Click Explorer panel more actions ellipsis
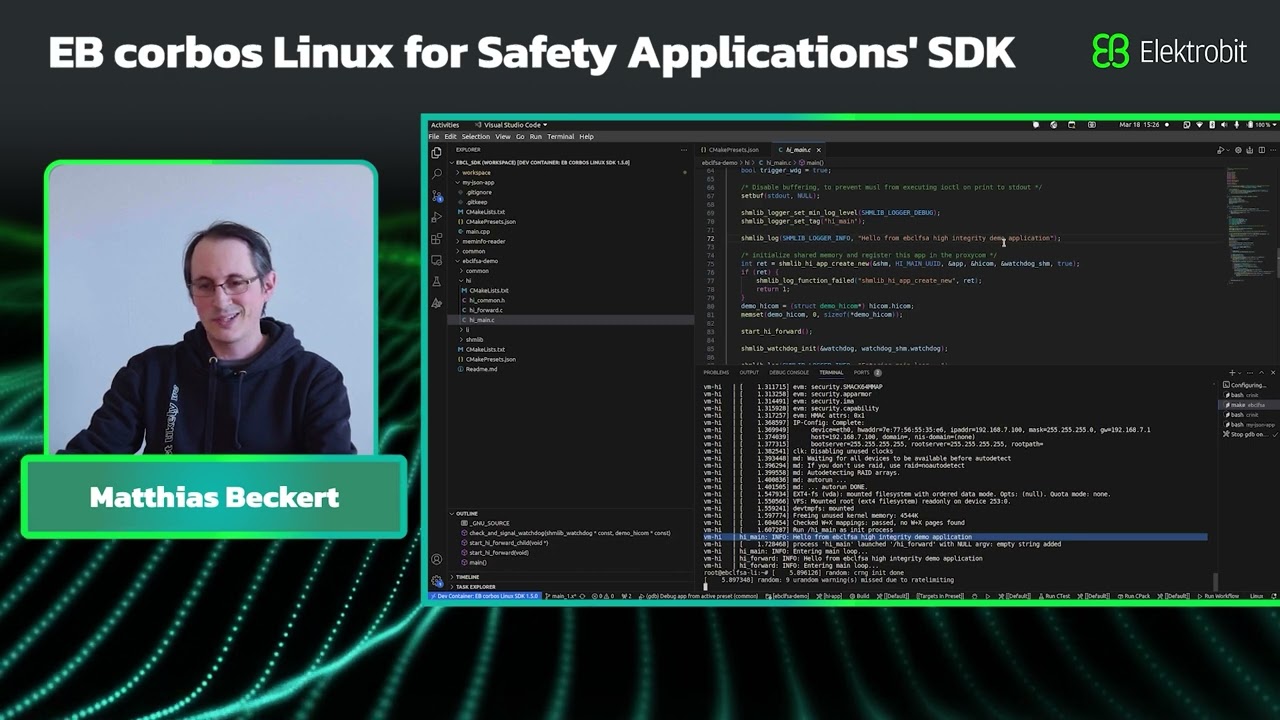Screen dimensions: 1280x720 tap(683, 150)
